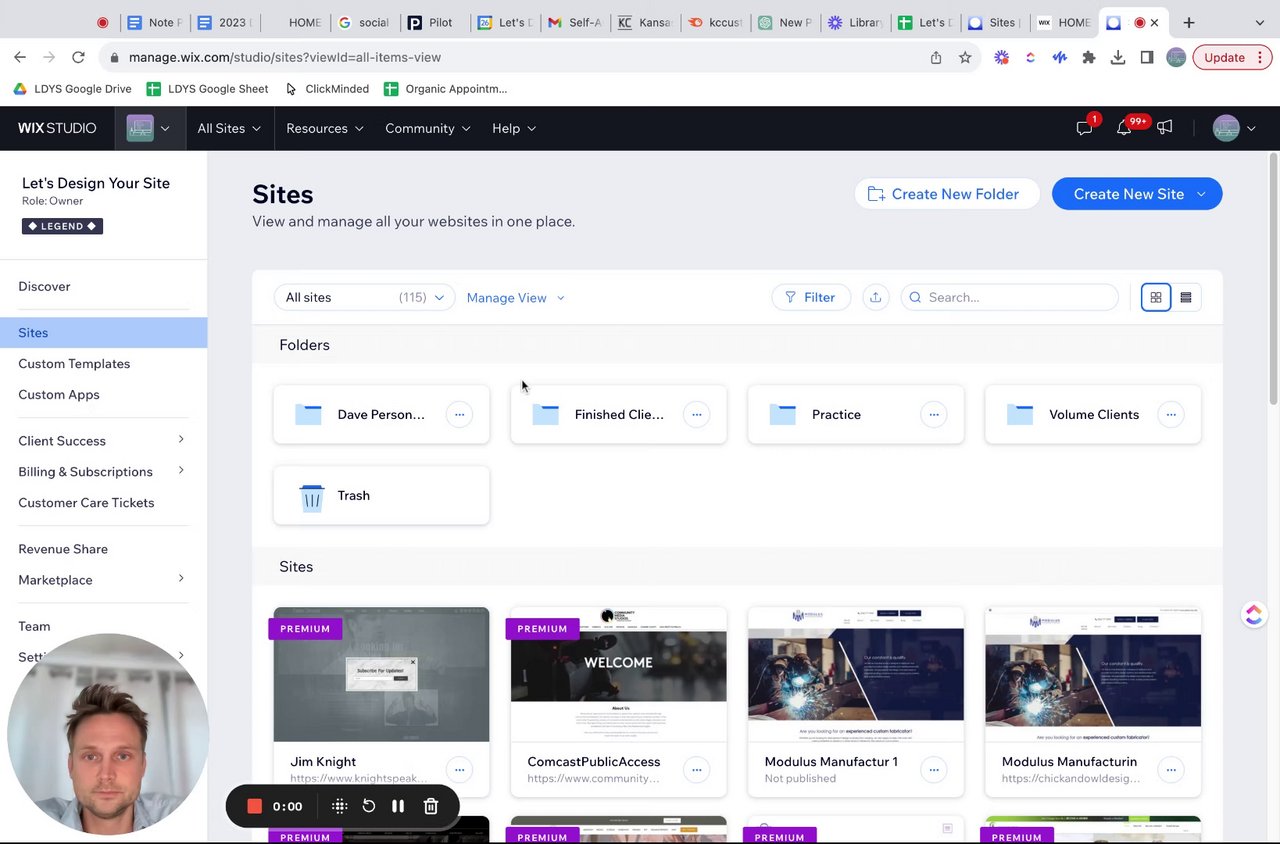Click the sites search field
This screenshot has height=844, width=1280.
pyautogui.click(x=1010, y=297)
